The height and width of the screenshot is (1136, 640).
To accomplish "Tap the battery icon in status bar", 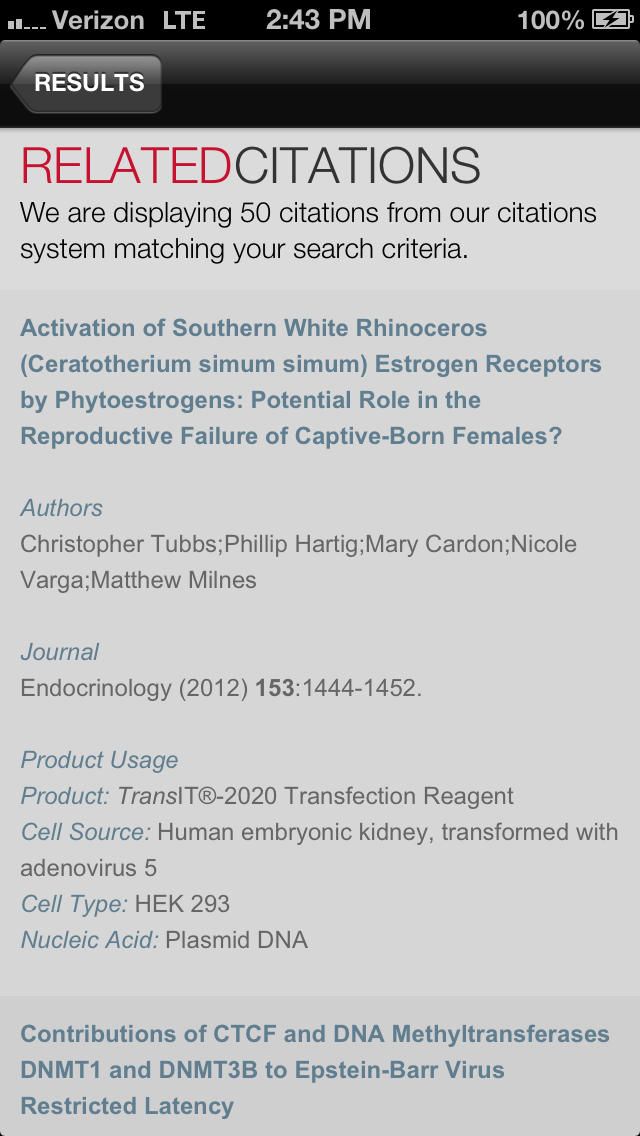I will point(611,19).
